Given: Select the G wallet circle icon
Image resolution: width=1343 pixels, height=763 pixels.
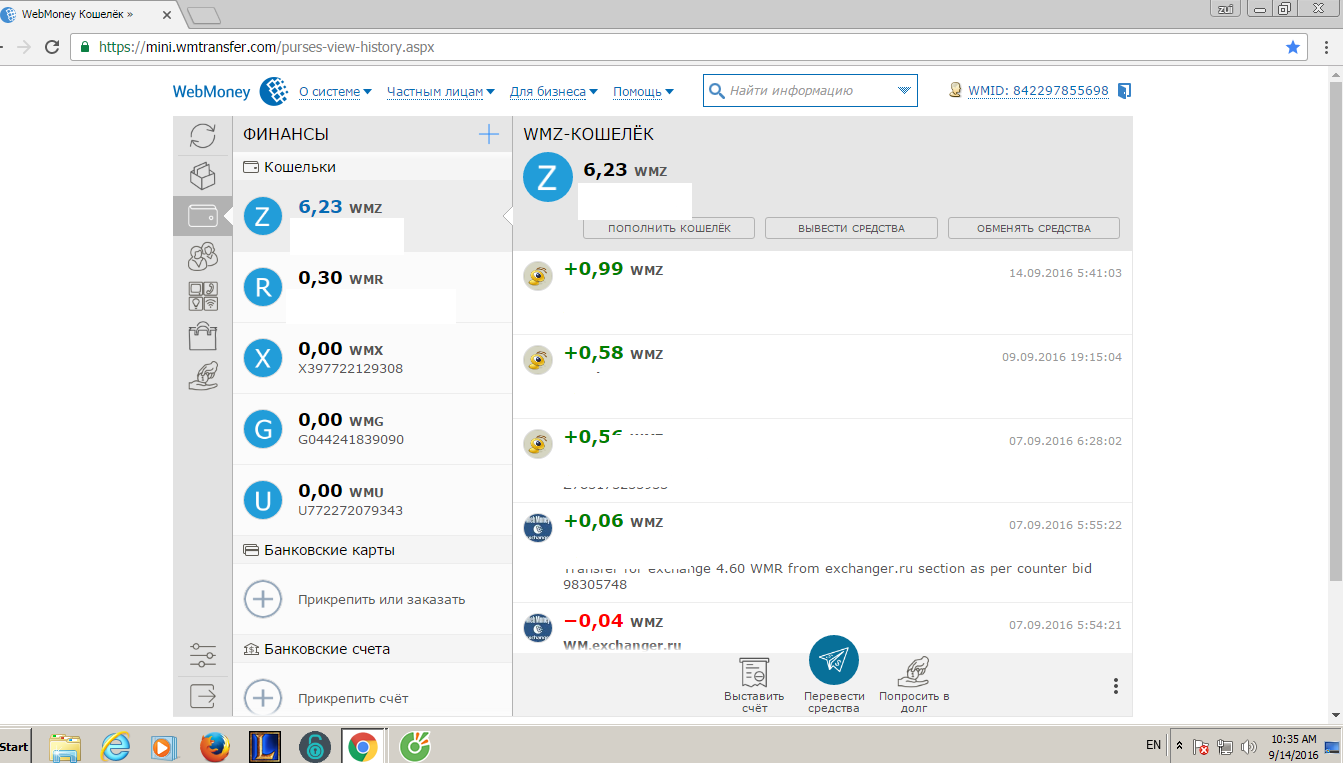Looking at the screenshot, I should tap(263, 430).
